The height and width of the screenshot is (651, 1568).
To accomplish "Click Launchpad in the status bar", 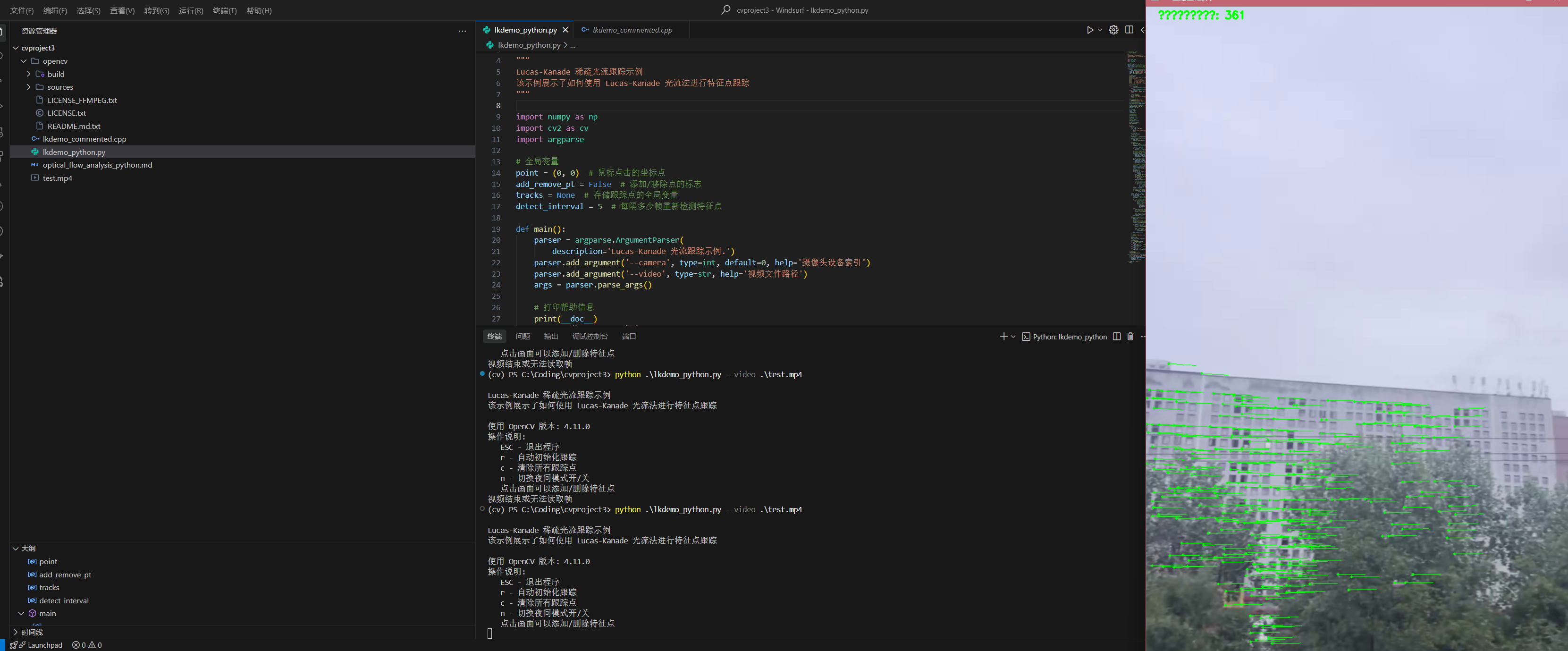I will [44, 645].
